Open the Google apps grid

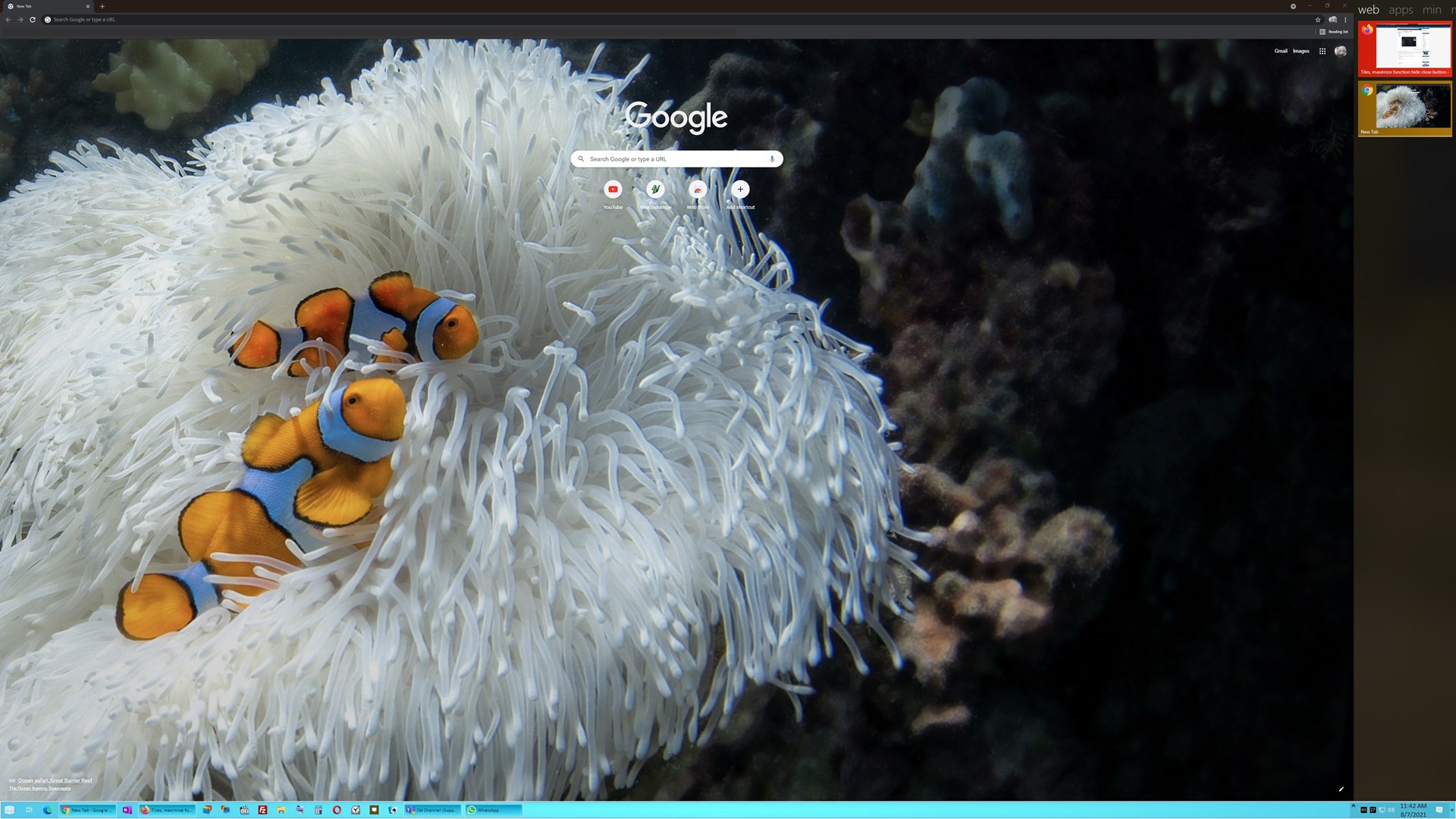click(x=1322, y=51)
